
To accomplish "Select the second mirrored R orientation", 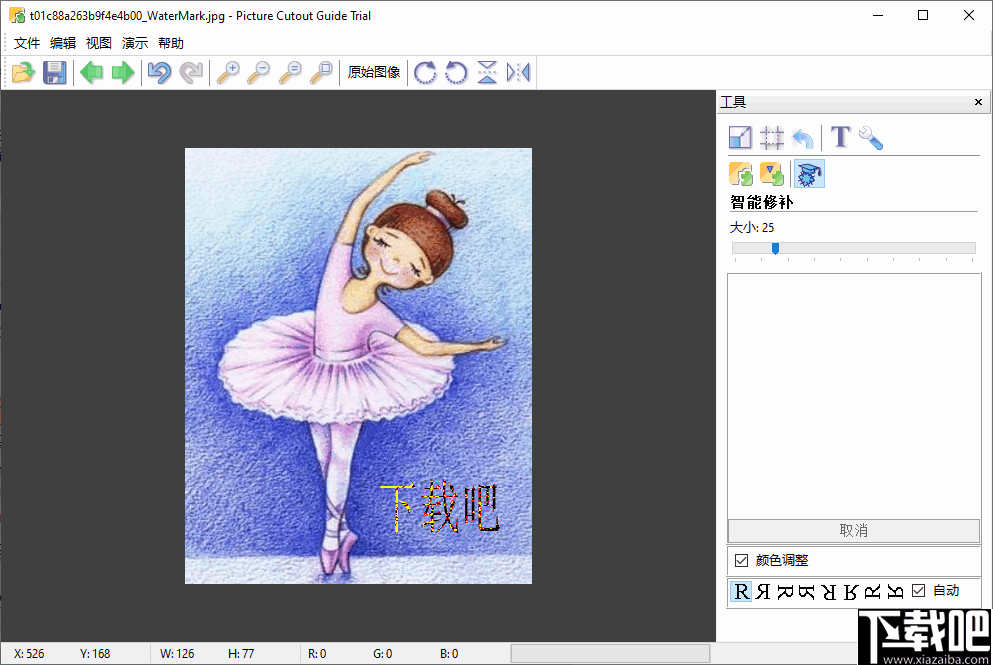I will pyautogui.click(x=763, y=592).
